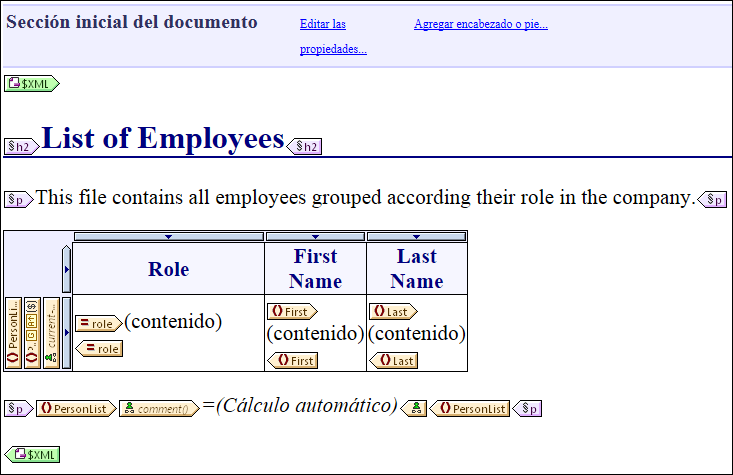Image resolution: width=733 pixels, height=475 pixels.
Task: Click the opening $XML document tag
Action: pos(32,84)
